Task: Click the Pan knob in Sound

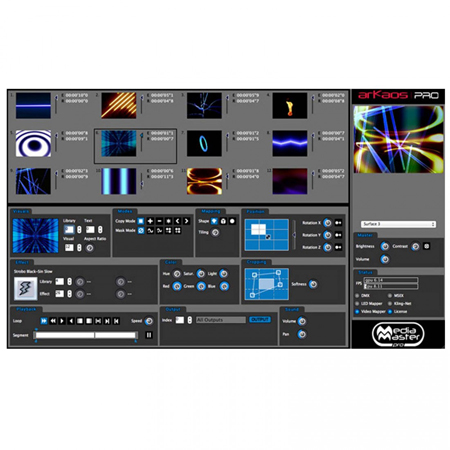Action: tap(302, 334)
